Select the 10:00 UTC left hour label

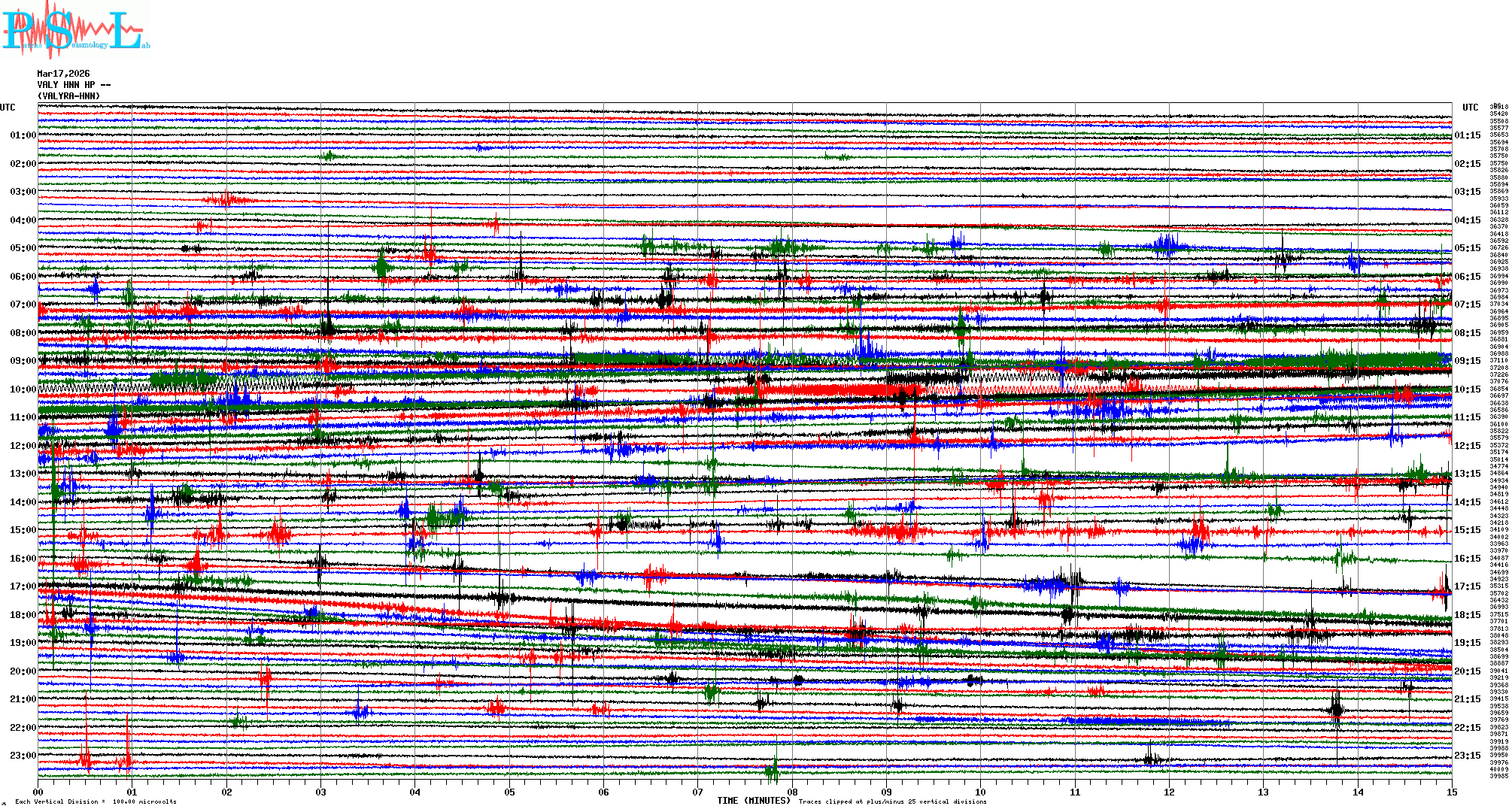click(x=23, y=389)
